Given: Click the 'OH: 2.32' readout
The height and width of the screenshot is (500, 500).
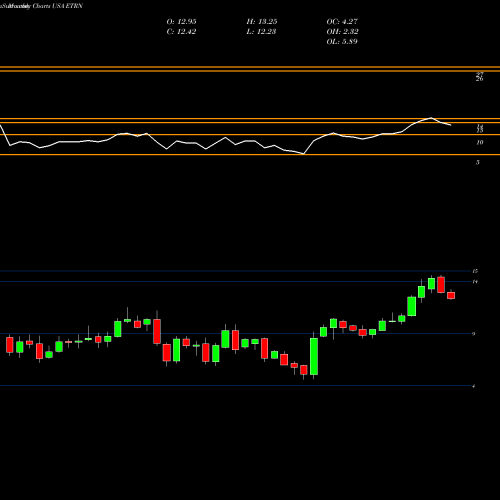Looking at the screenshot, I should [342, 32].
